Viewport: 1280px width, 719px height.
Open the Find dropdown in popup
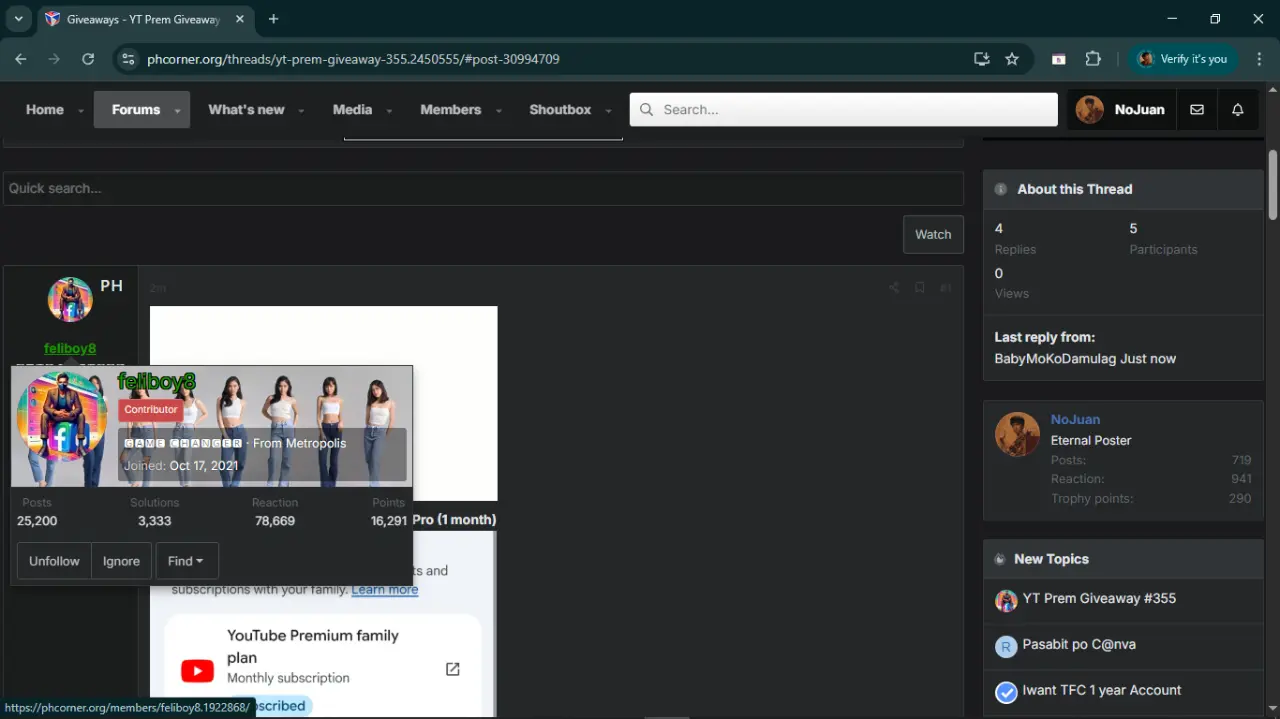187,561
